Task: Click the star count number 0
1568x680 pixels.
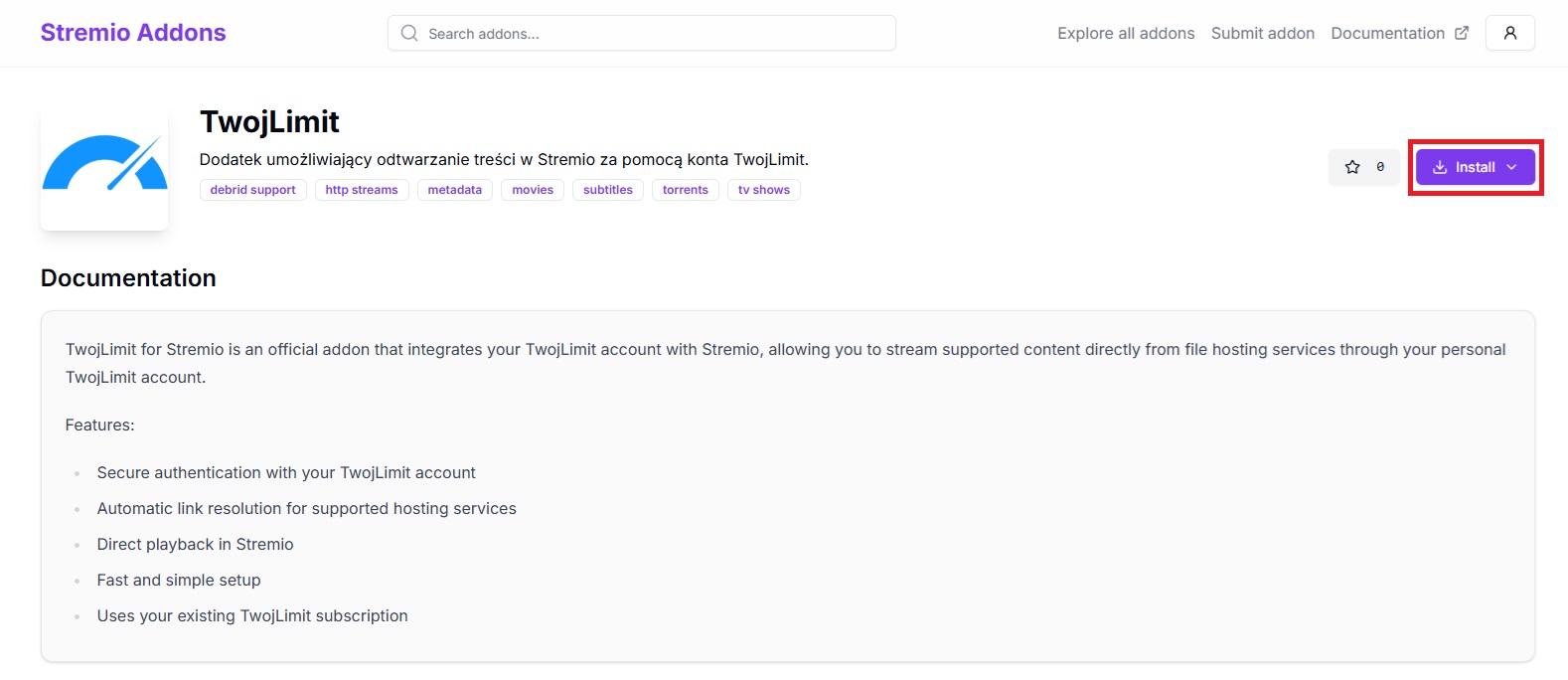Action: 1380,167
